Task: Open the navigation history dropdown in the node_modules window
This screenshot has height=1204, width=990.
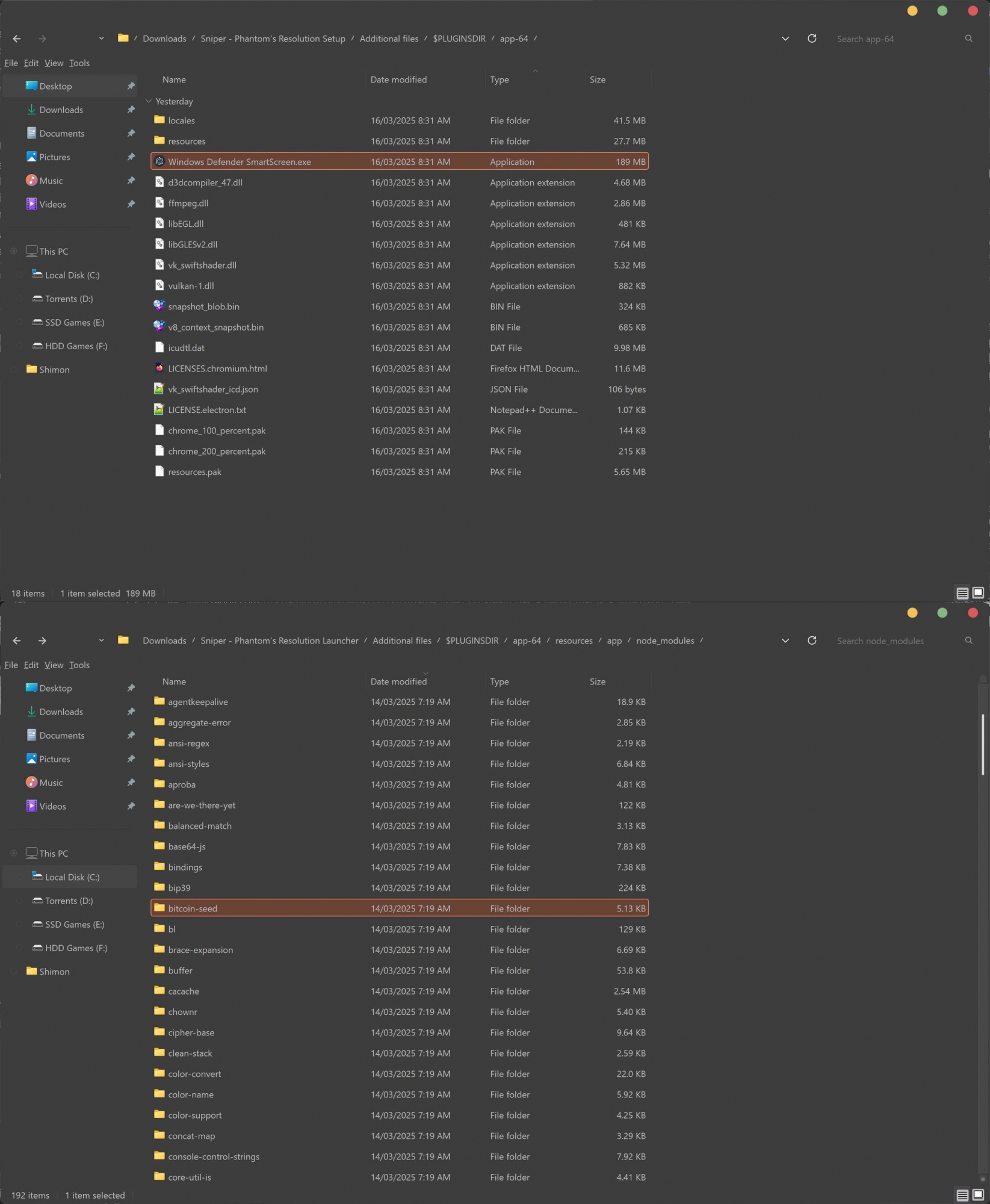Action: tap(101, 641)
